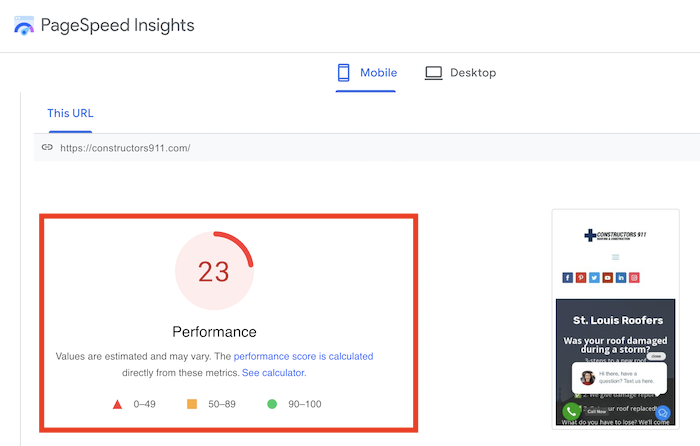This screenshot has width=700, height=446.
Task: Click the blue chat bubble icon
Action: (x=662, y=412)
